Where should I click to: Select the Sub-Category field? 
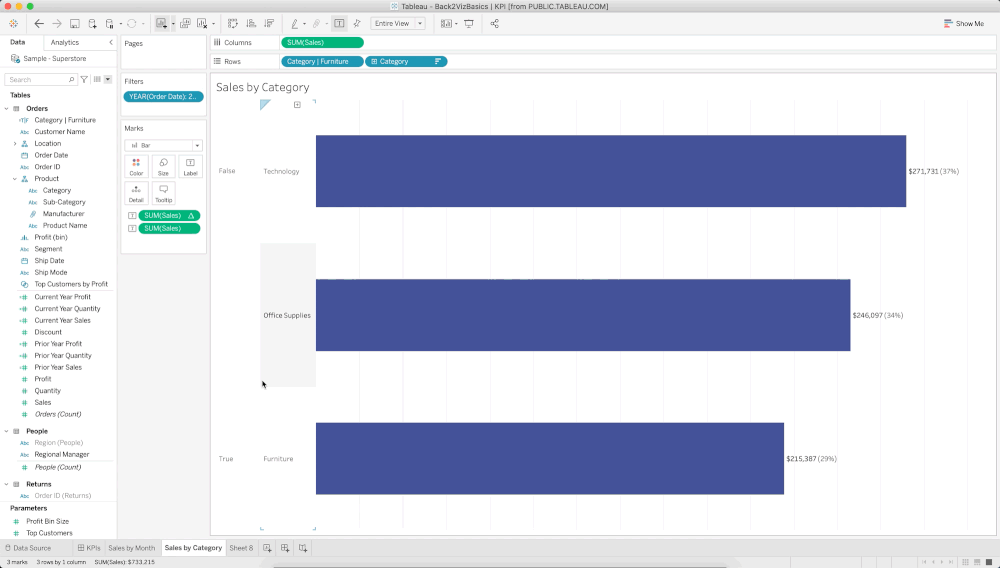tap(64, 202)
